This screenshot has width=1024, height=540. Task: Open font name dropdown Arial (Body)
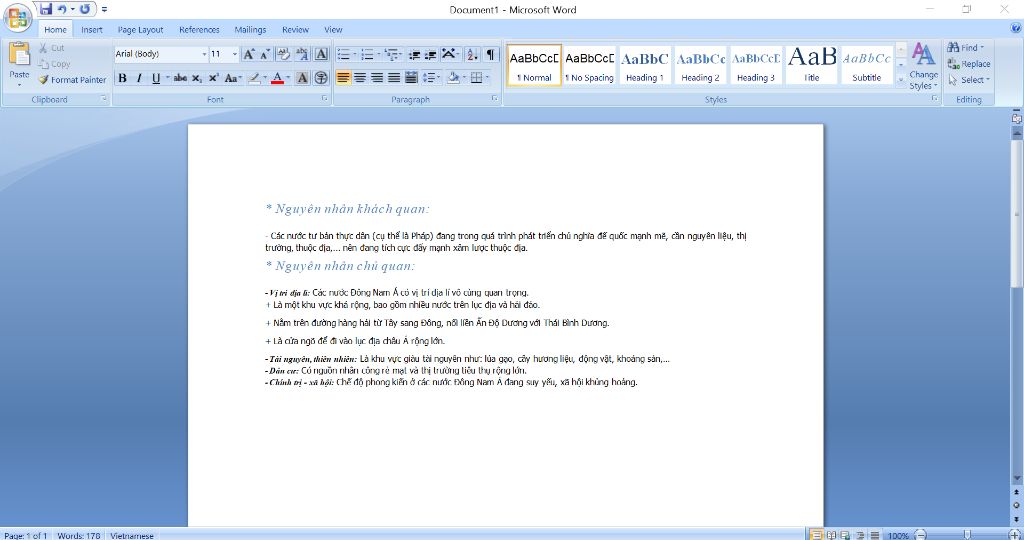click(x=204, y=54)
